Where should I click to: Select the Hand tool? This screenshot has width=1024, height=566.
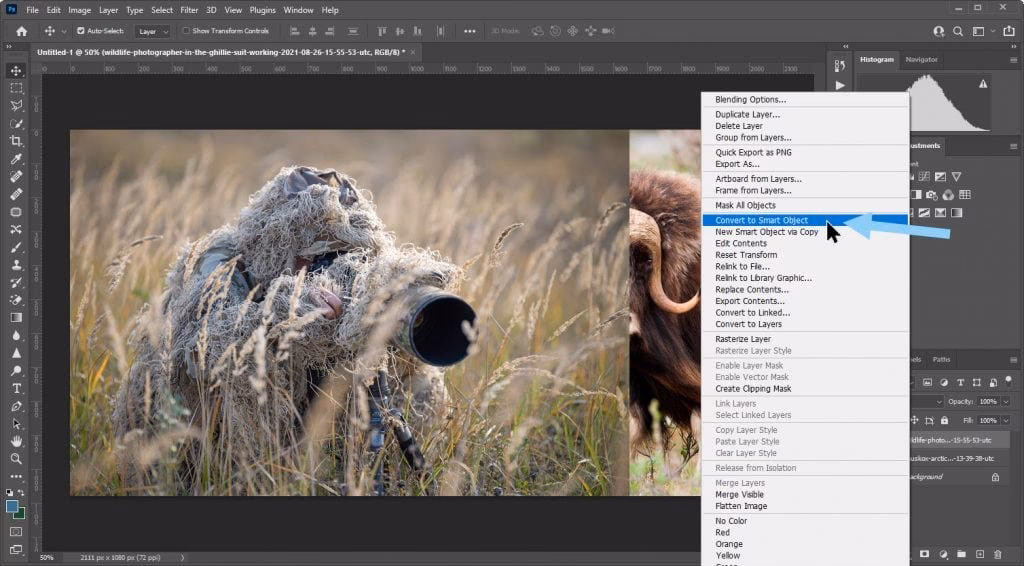point(16,441)
